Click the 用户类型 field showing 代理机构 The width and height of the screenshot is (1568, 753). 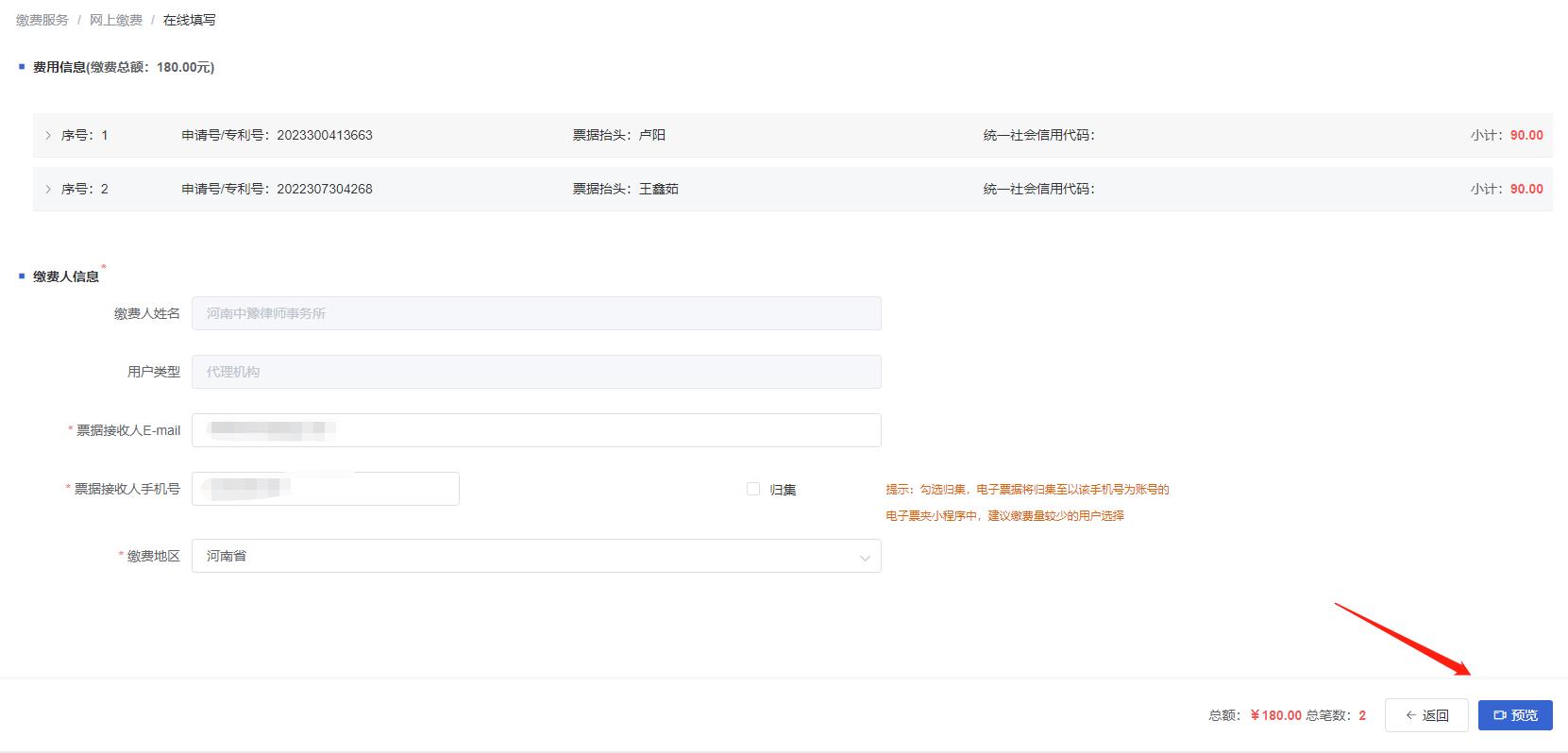536,372
